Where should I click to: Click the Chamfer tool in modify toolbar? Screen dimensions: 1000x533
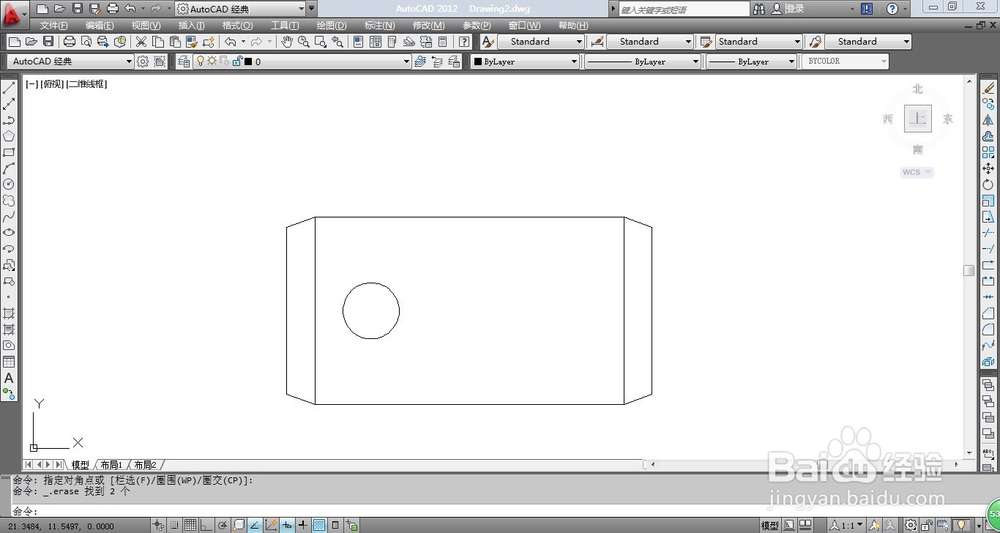988,313
